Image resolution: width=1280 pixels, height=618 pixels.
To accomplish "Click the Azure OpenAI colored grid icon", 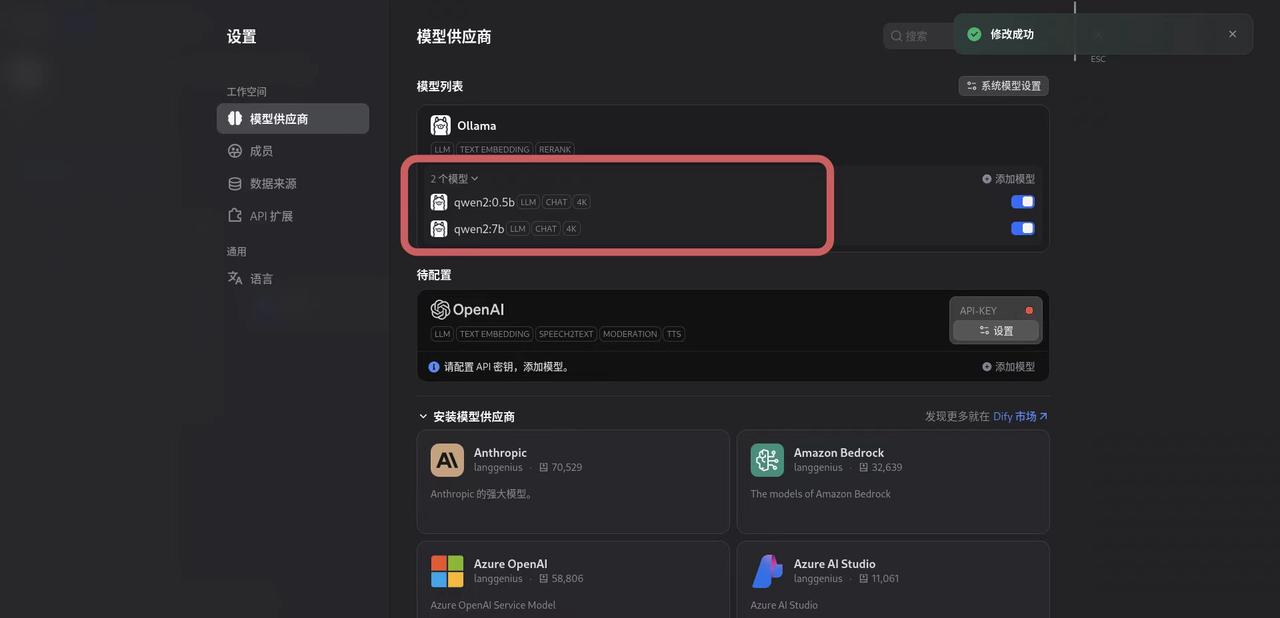I will (447, 570).
